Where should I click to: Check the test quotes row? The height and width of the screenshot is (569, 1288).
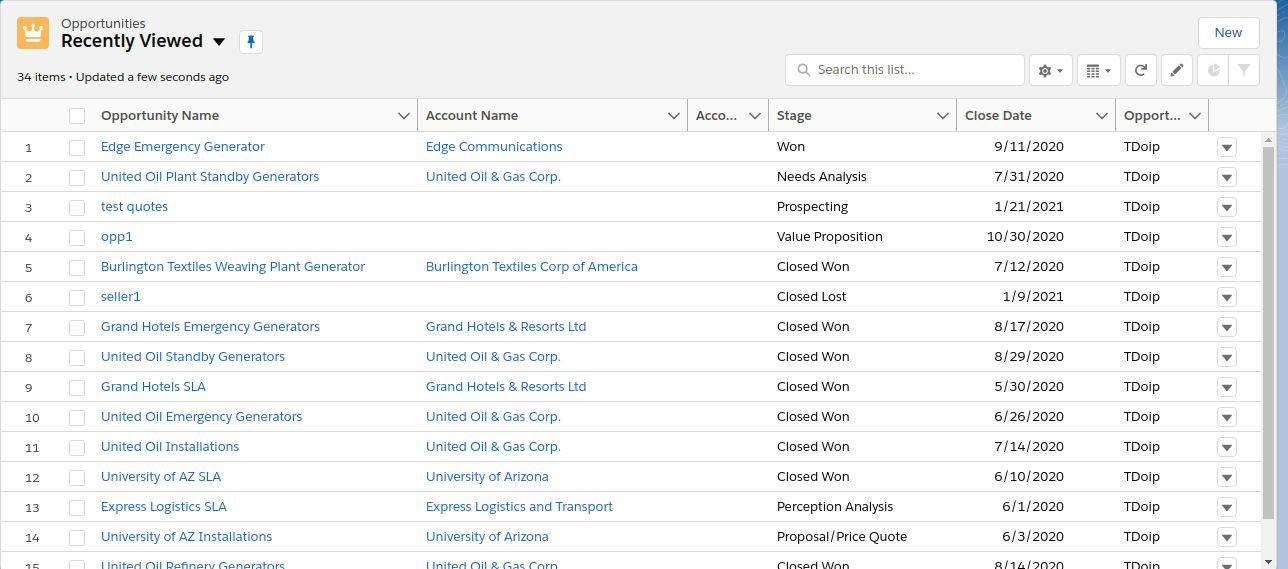(77, 207)
